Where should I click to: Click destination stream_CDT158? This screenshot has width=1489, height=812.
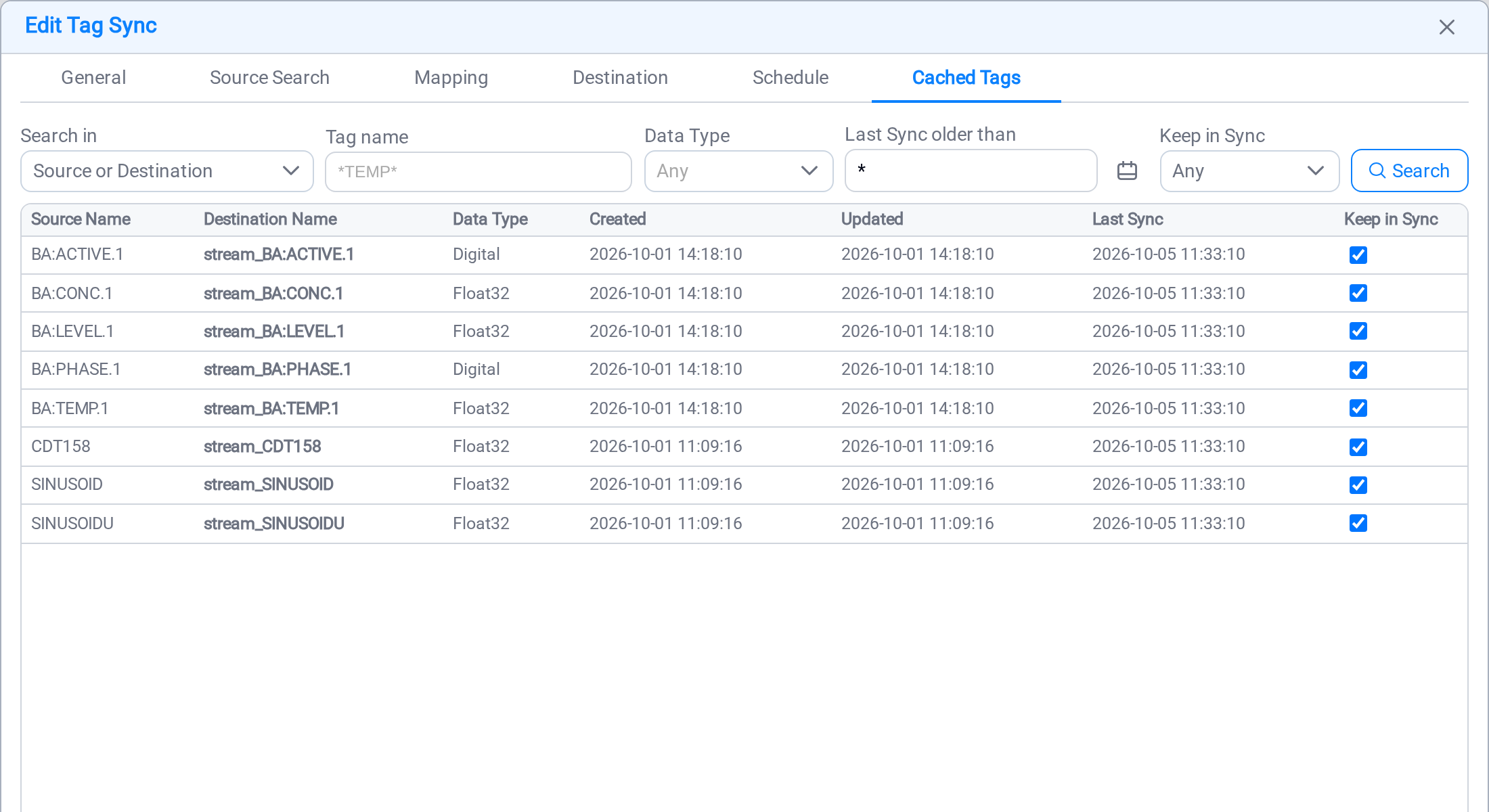(x=263, y=447)
